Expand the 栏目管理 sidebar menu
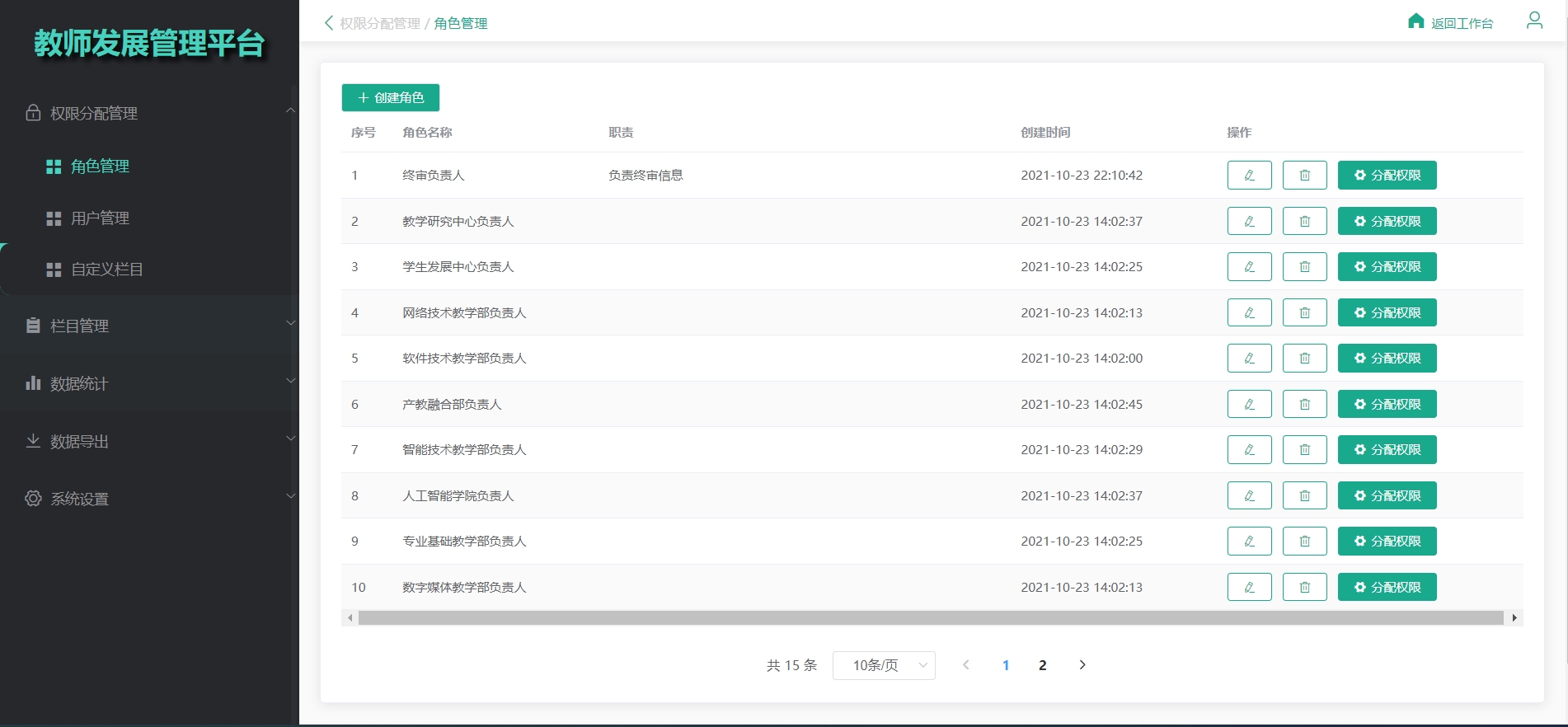The height and width of the screenshot is (727, 1568). (290, 323)
